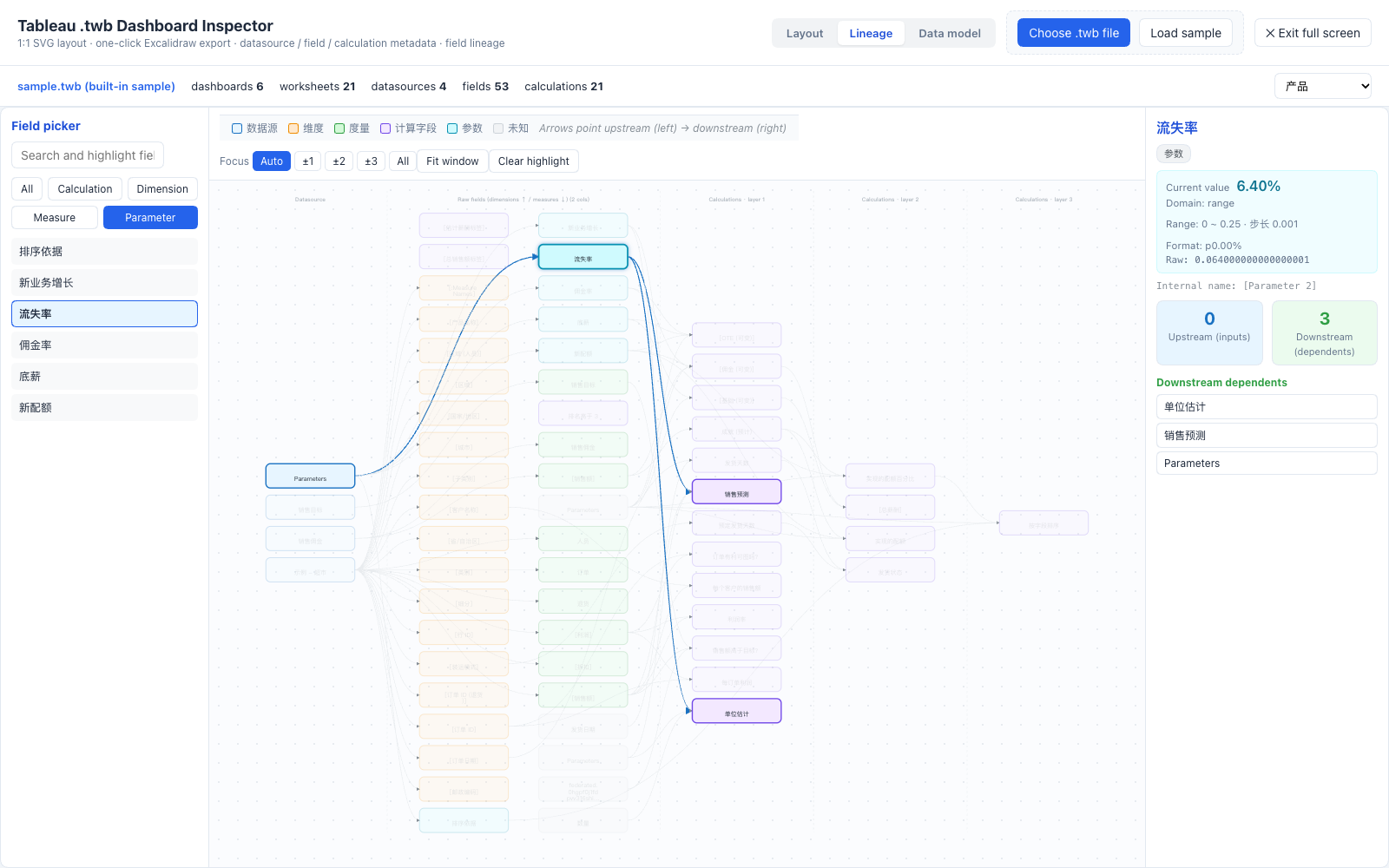
Task: Filter field picker by Calculation
Action: (x=85, y=189)
